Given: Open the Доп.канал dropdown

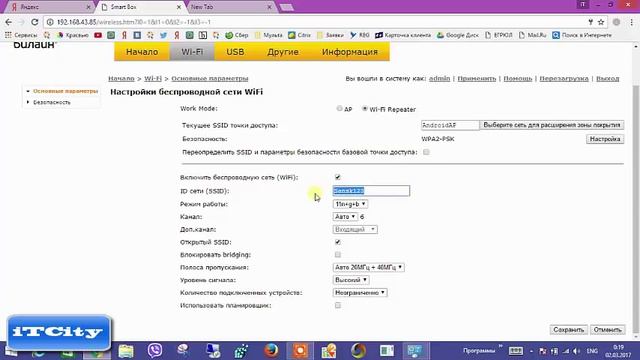Looking at the screenshot, I should [355, 229].
